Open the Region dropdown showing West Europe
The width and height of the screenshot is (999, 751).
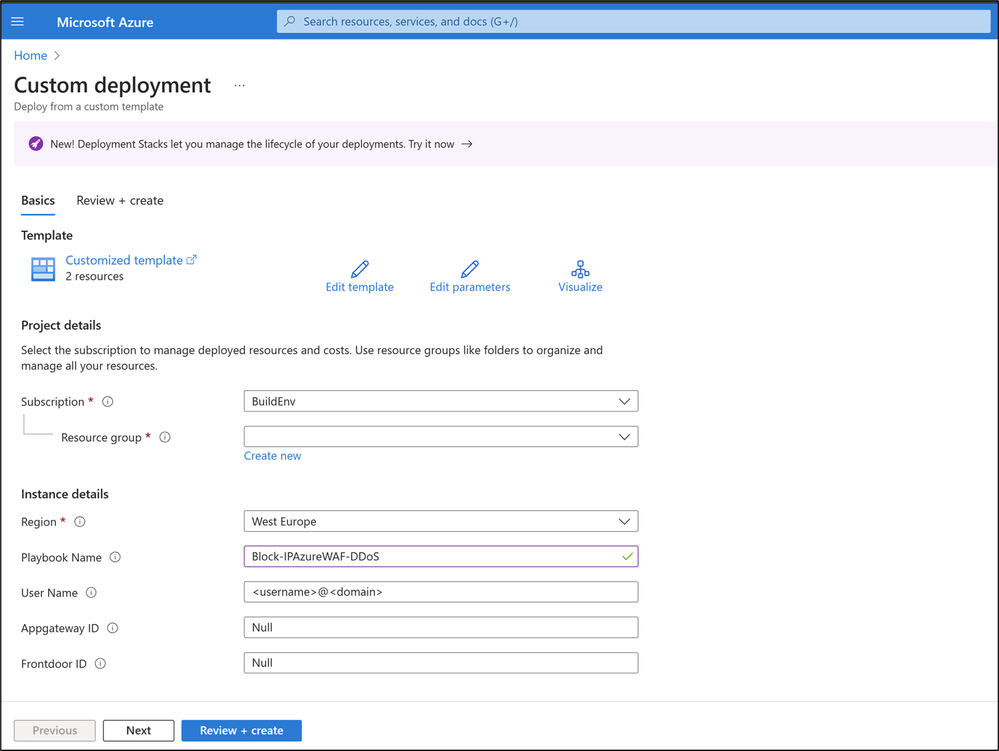point(441,522)
